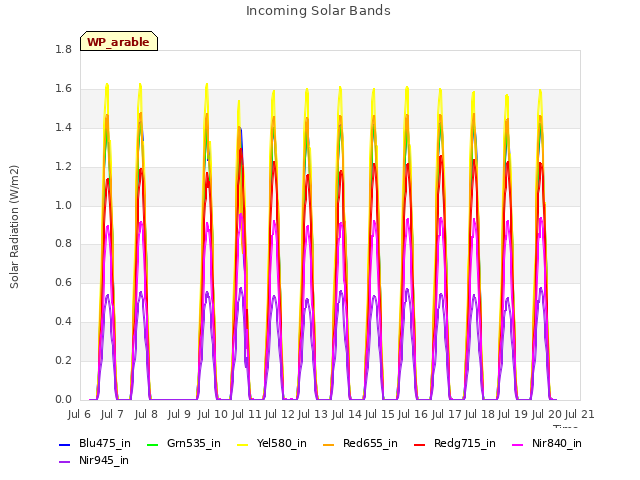Click the Jul 11 x-axis tick label
640x480 pixels.
[x=246, y=415]
